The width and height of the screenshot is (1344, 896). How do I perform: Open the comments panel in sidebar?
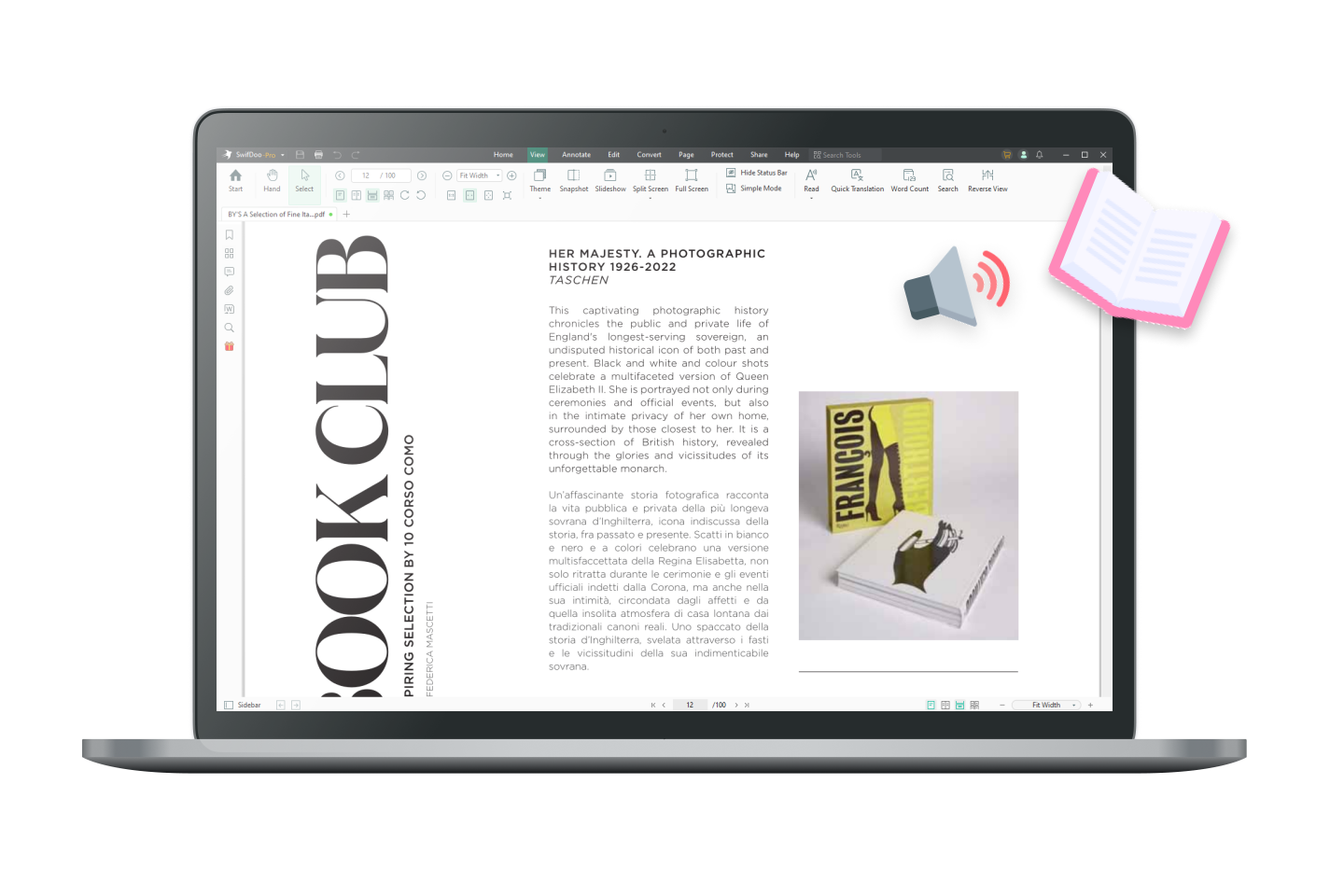click(x=229, y=272)
